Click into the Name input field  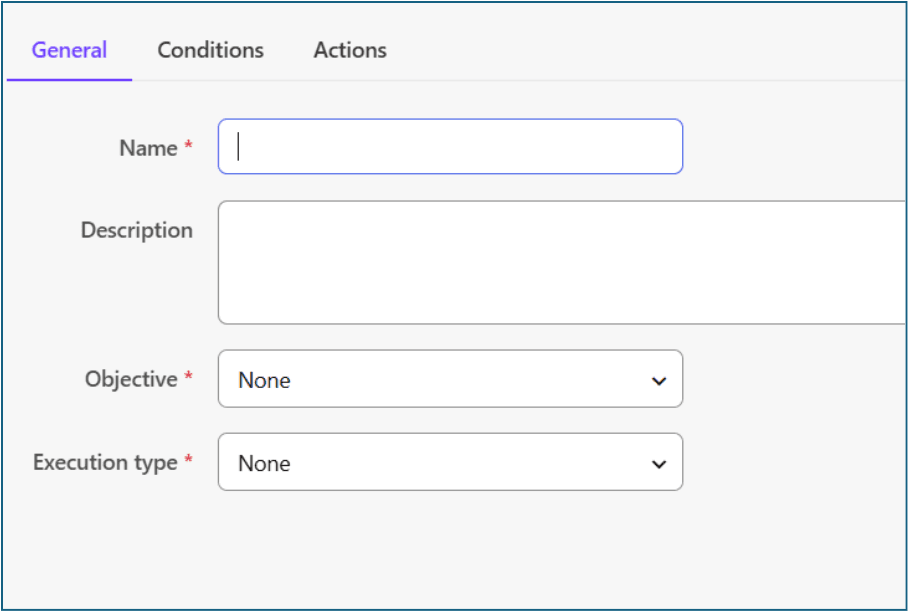450,147
